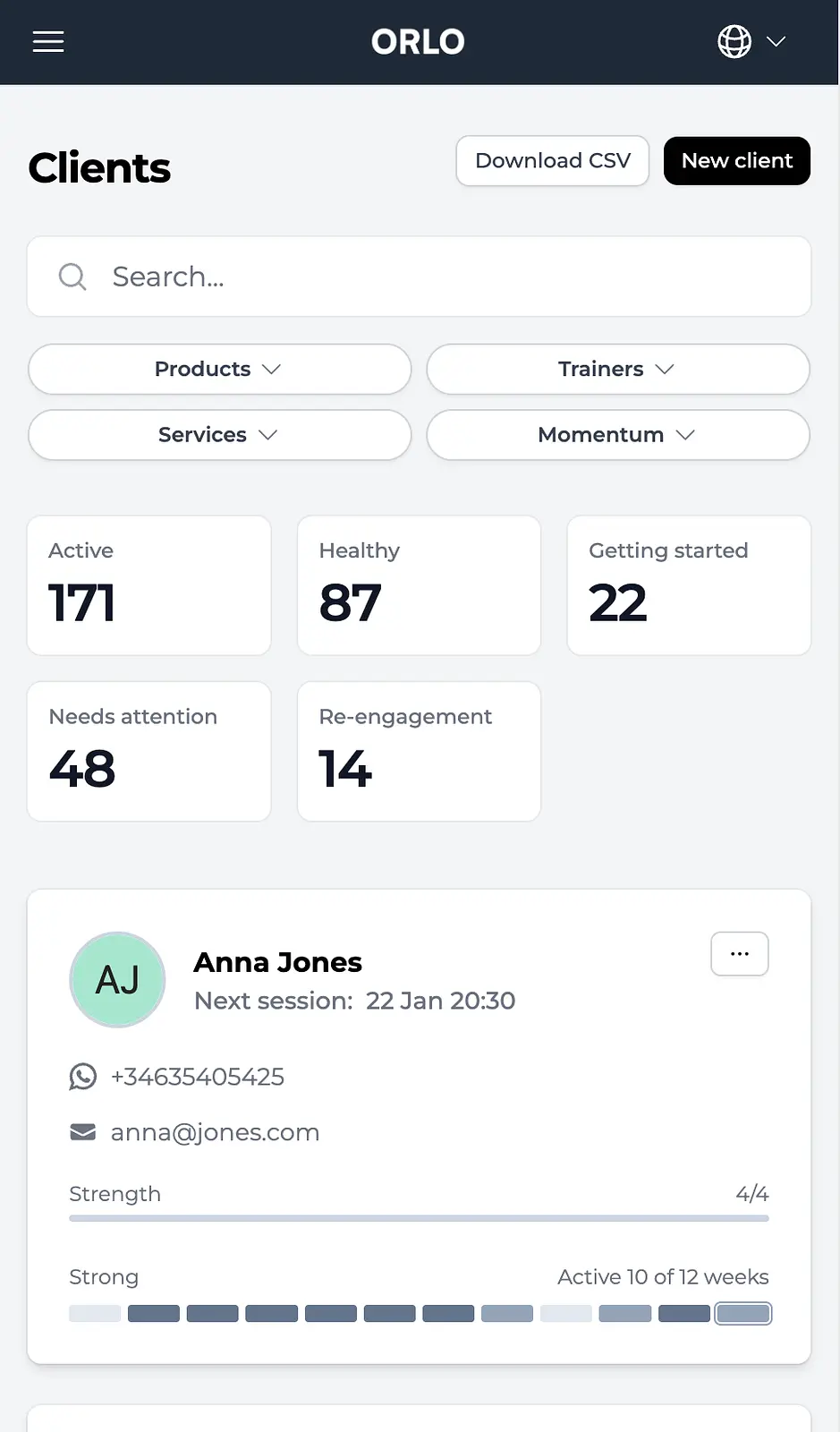Select the Needs attention stat card
The image size is (840, 1432).
pyautogui.click(x=148, y=752)
